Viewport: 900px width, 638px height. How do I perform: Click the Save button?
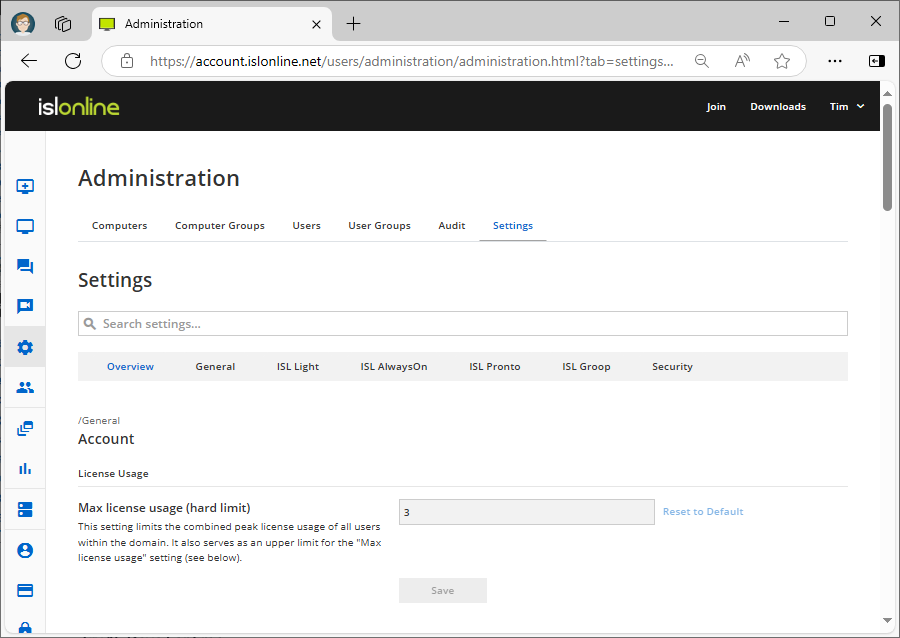442,590
